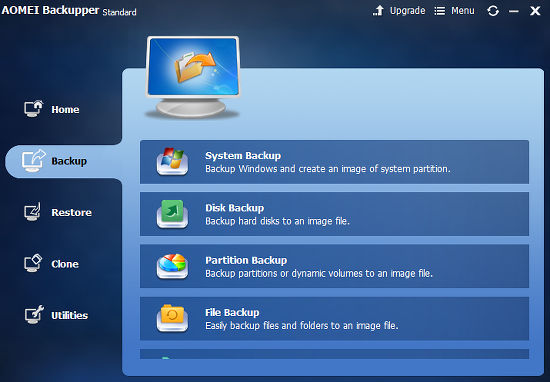The width and height of the screenshot is (550, 382).
Task: Click 'Backup Windows and create an image' description
Action: pyautogui.click(x=328, y=169)
